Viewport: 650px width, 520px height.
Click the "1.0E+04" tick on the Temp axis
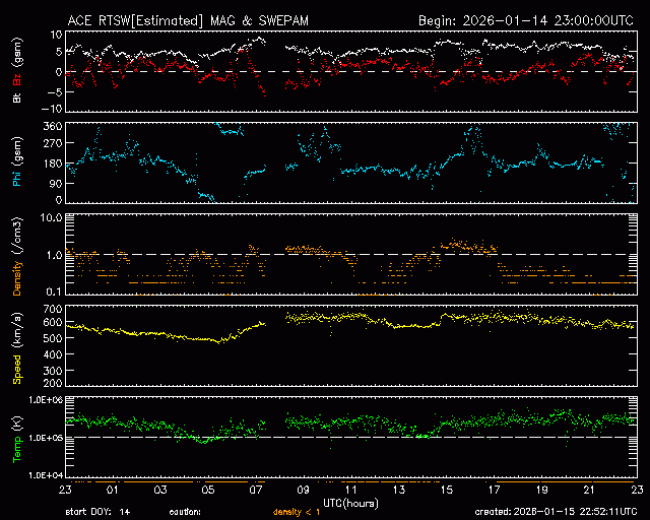[46, 475]
